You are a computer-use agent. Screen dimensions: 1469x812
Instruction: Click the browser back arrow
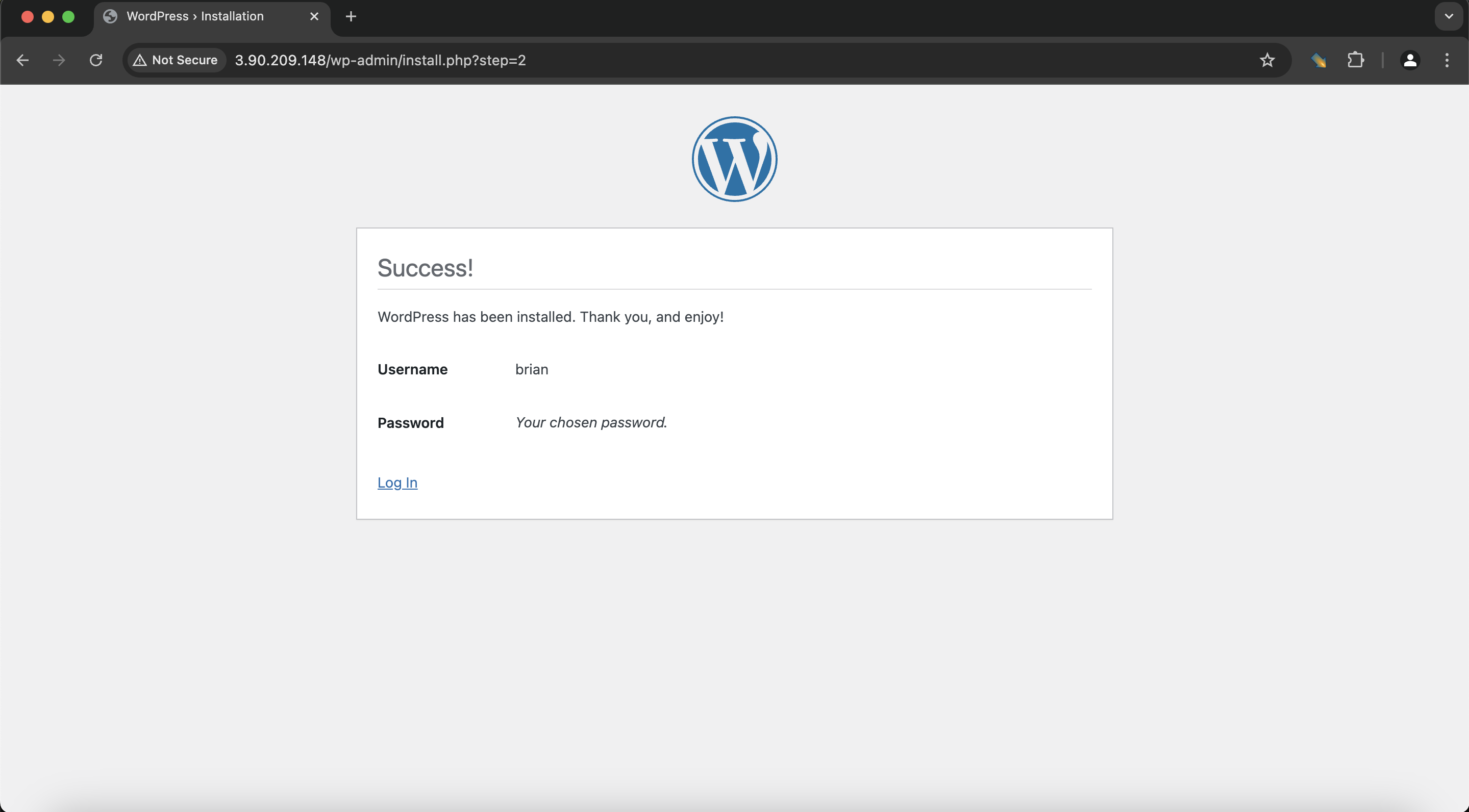point(22,61)
